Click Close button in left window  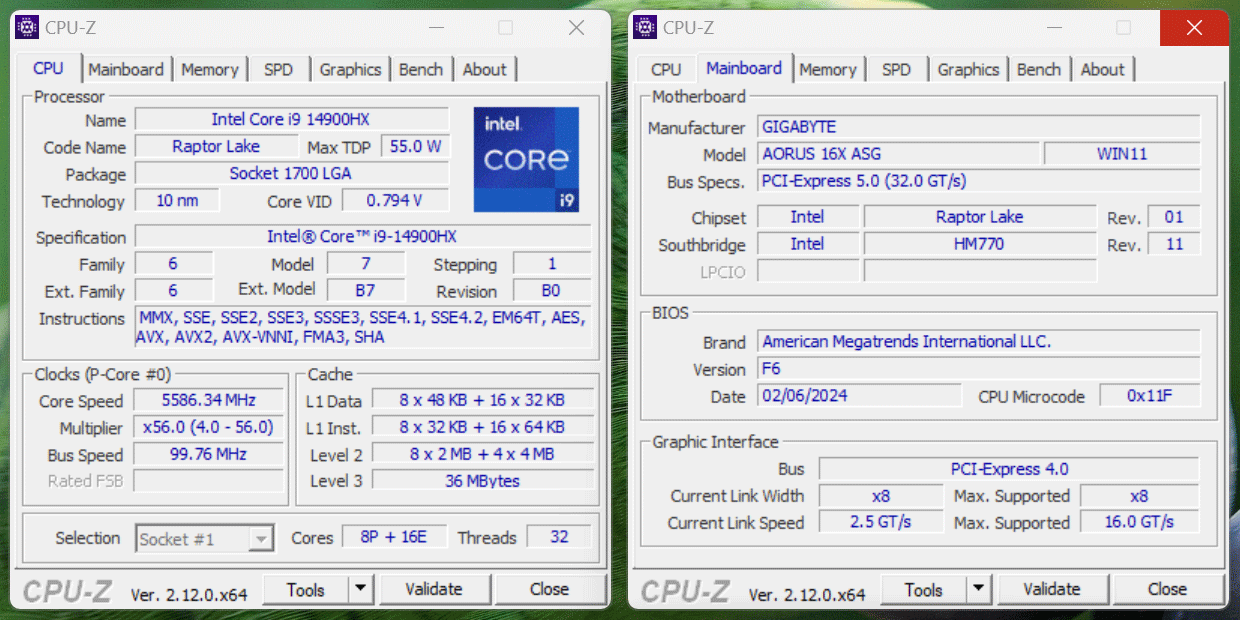pos(549,589)
